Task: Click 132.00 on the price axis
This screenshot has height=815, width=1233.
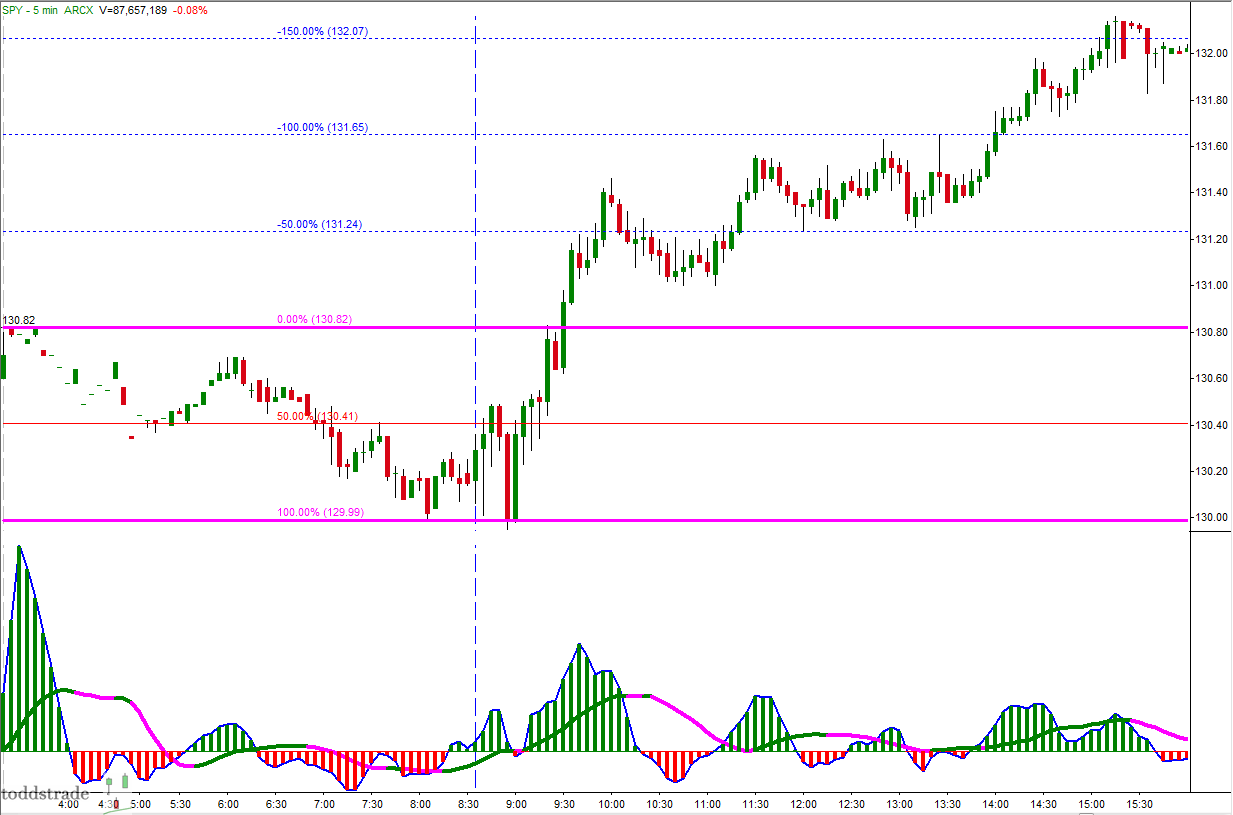Action: click(x=1213, y=53)
